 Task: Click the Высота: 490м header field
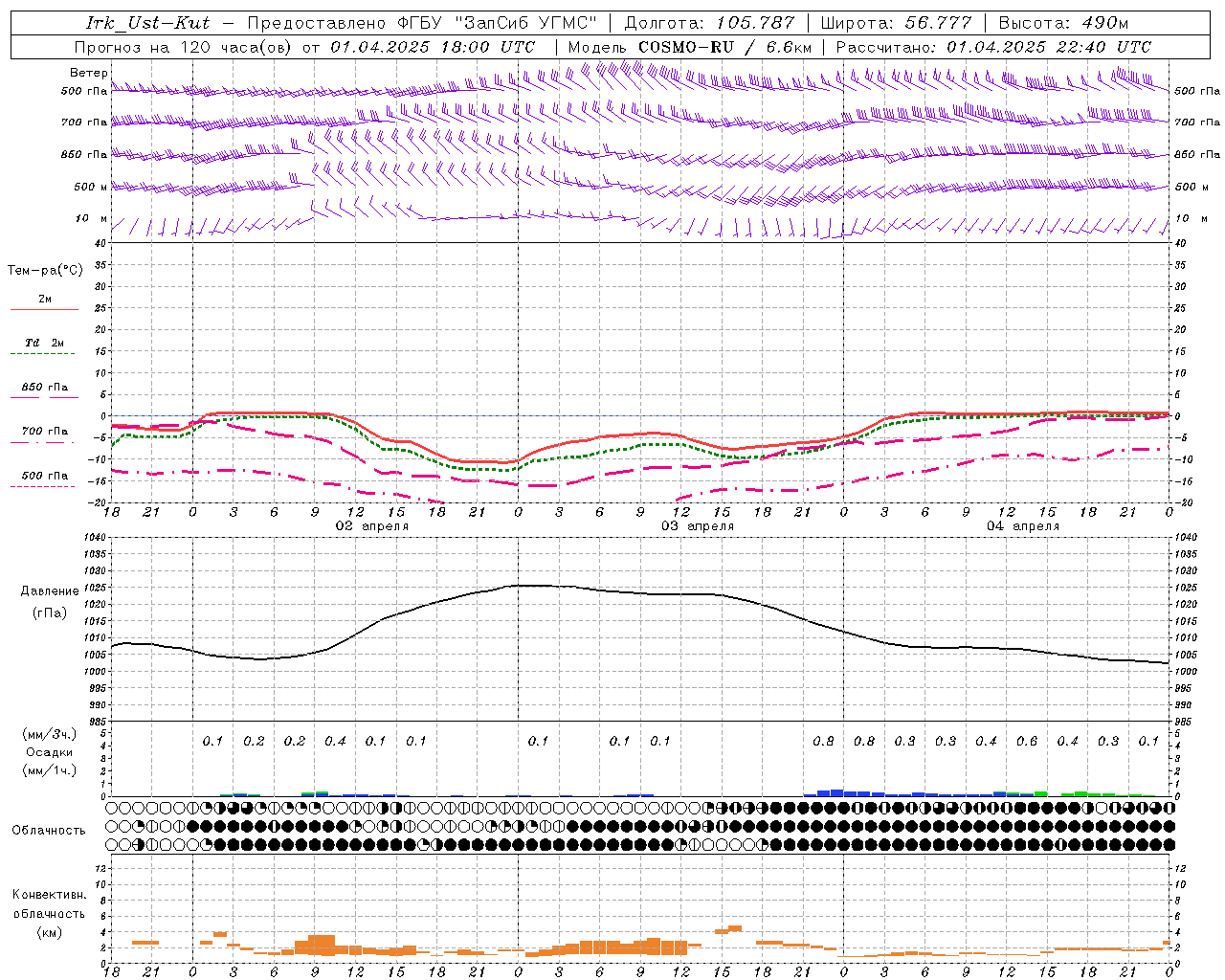point(1063,23)
